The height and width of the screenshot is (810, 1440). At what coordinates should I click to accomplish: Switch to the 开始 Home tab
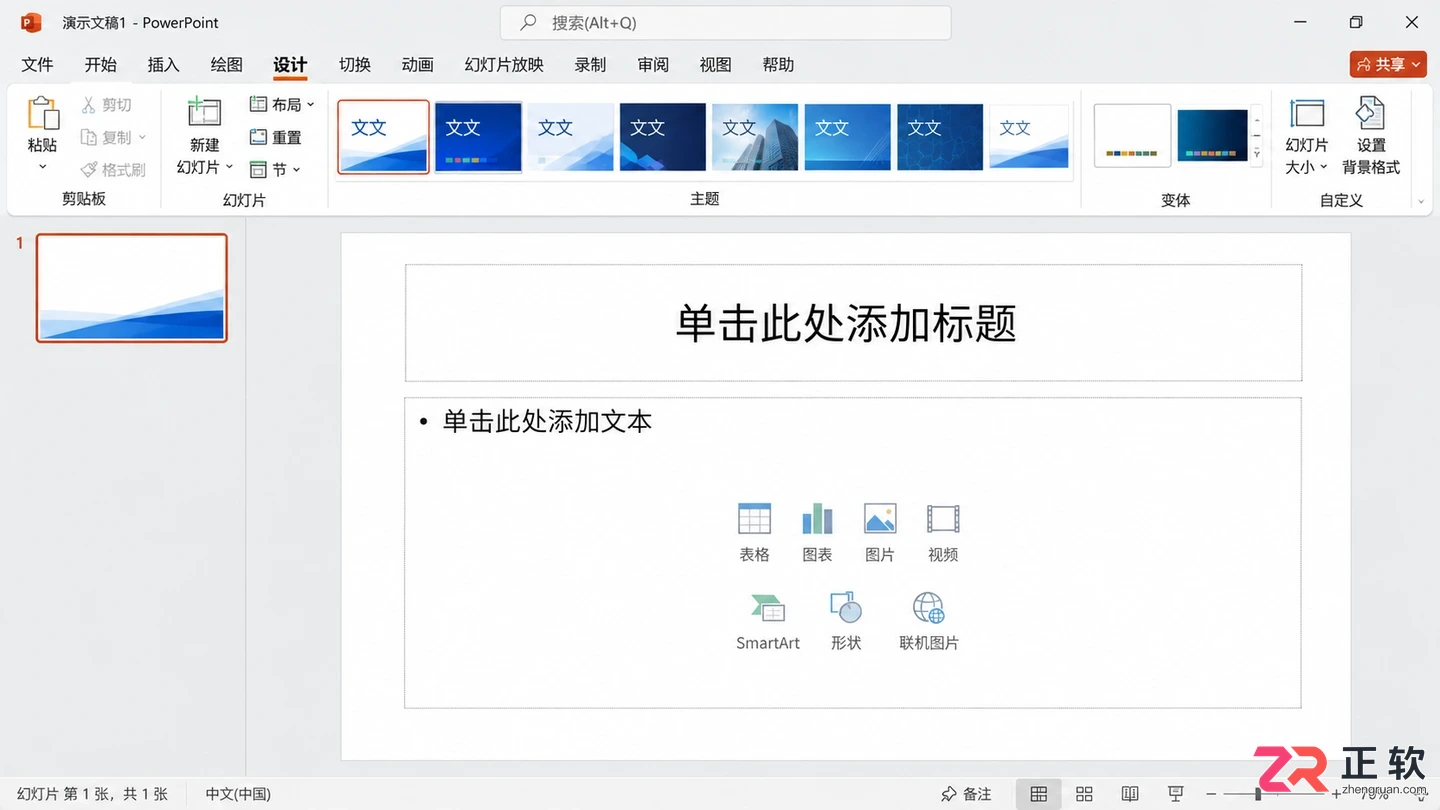coord(100,64)
